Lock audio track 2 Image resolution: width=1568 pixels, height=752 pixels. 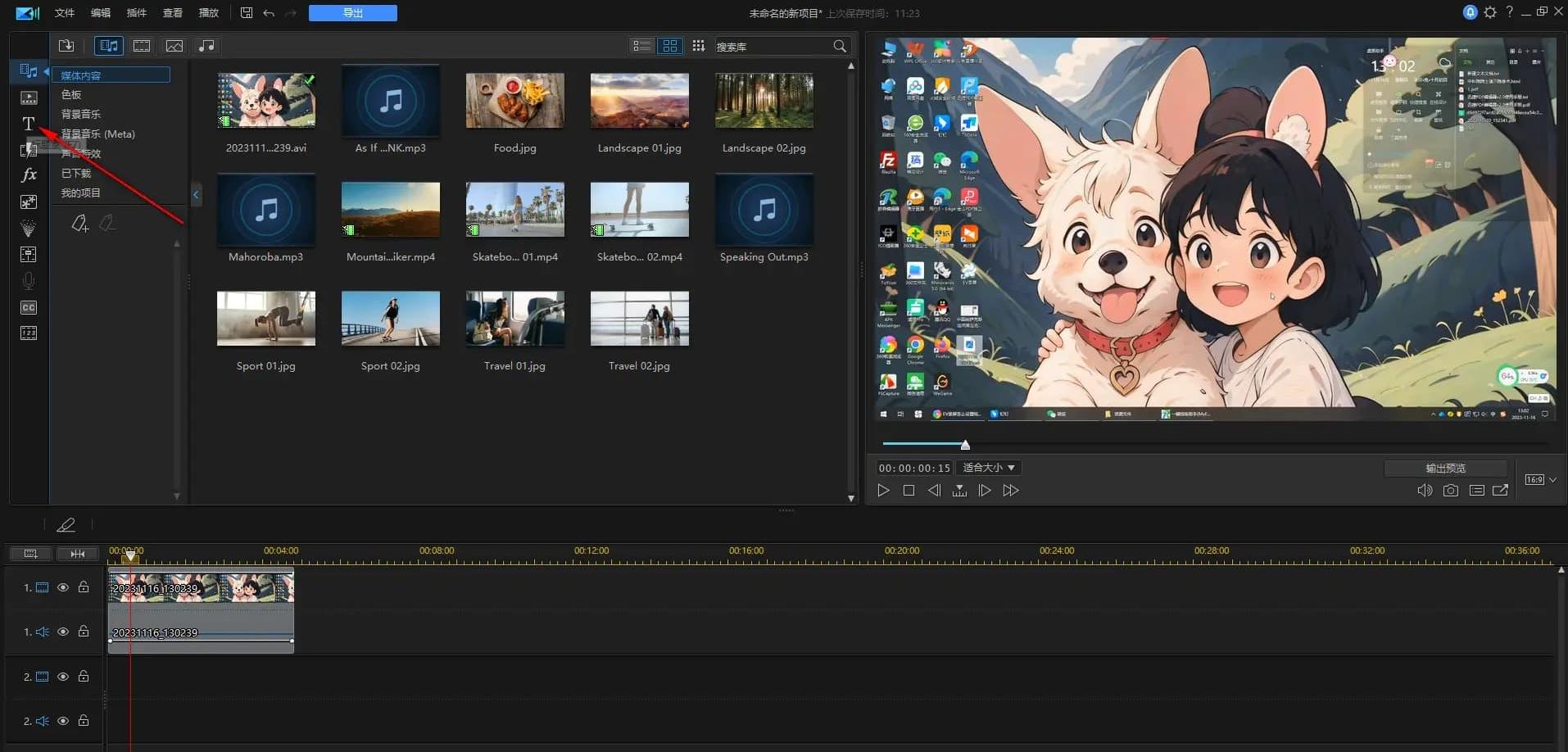click(84, 721)
